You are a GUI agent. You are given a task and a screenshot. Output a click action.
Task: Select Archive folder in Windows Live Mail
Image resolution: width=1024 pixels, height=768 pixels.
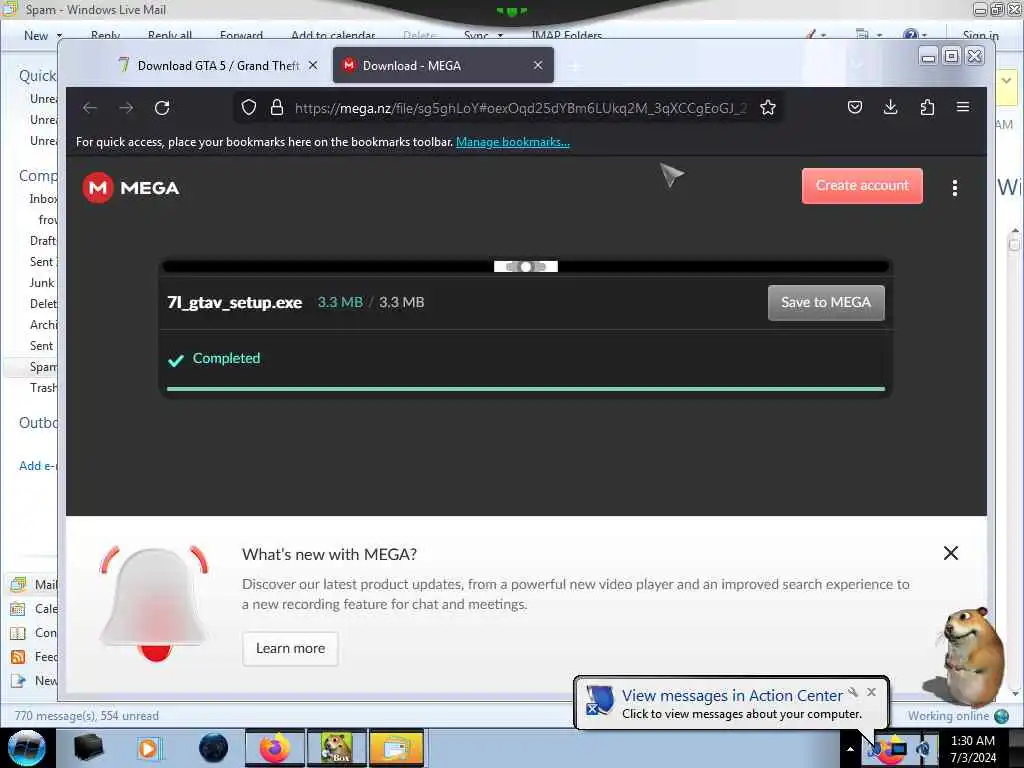43,325
